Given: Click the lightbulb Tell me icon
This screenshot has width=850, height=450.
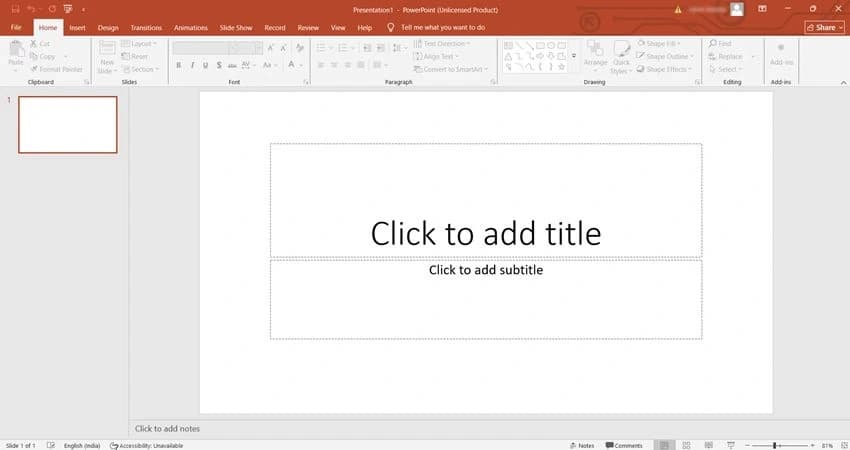Looking at the screenshot, I should (x=390, y=27).
